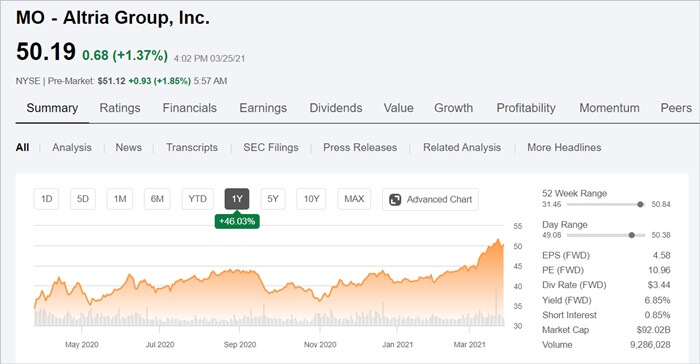The width and height of the screenshot is (700, 364).
Task: Select the active 1Y range button
Action: (x=237, y=199)
